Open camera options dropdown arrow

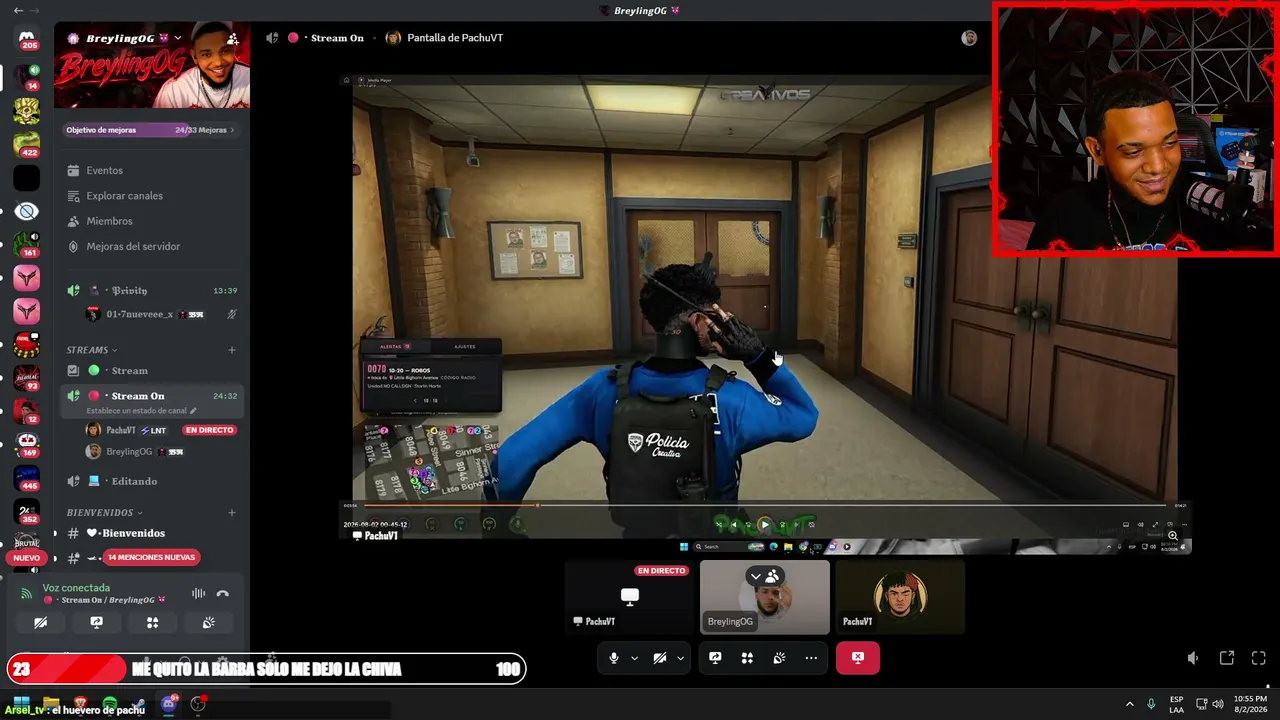pyautogui.click(x=680, y=658)
